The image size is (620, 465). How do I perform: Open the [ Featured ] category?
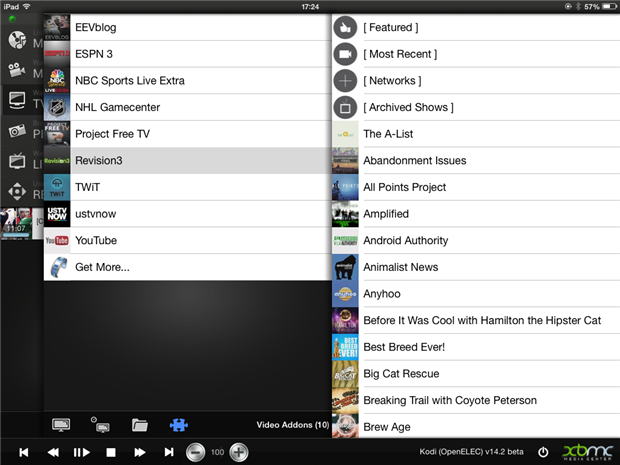pos(476,27)
